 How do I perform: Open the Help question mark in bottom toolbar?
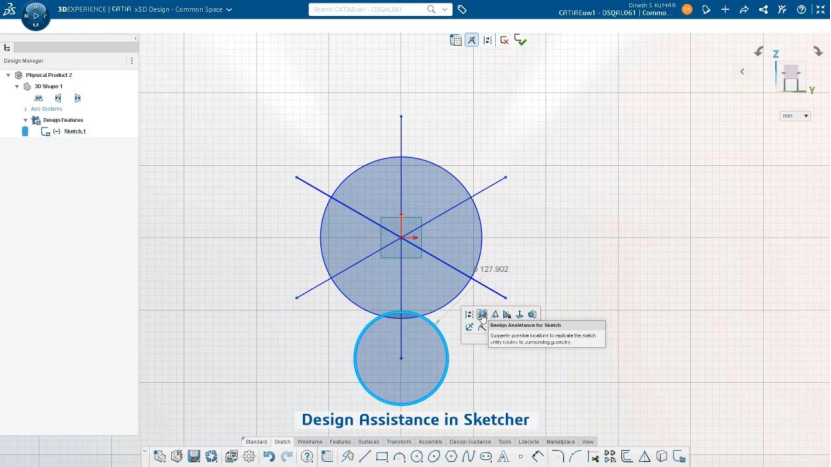click(x=307, y=456)
